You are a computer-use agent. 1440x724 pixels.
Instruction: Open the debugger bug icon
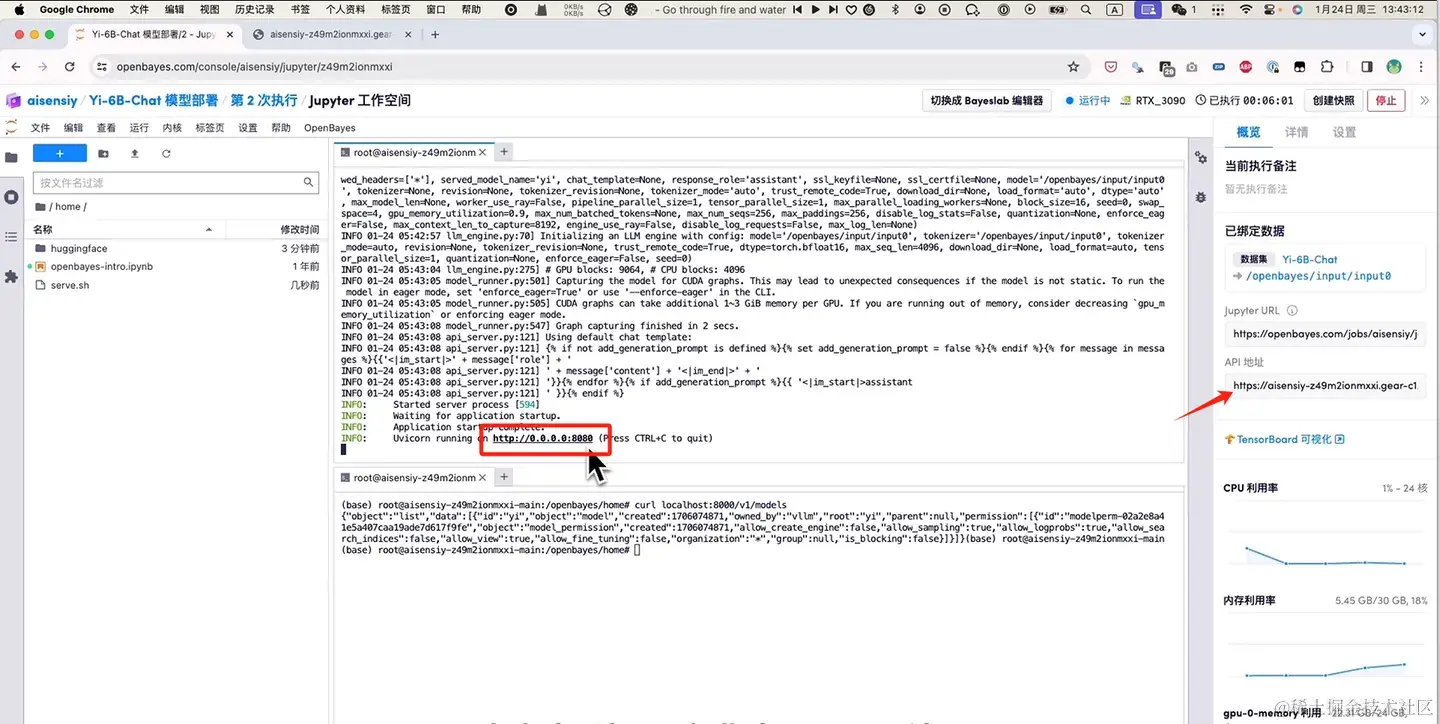click(x=1200, y=198)
